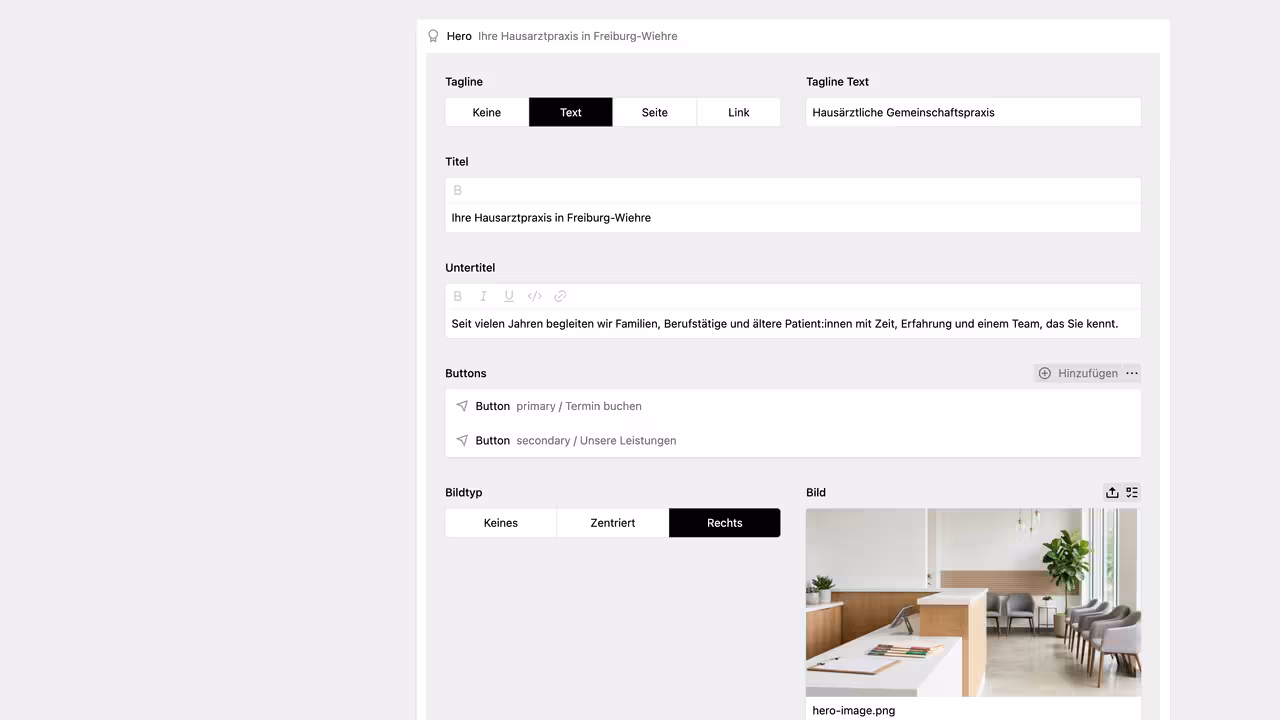Toggle underline in Untertitel toolbar
This screenshot has width=1280, height=720.
tap(509, 296)
